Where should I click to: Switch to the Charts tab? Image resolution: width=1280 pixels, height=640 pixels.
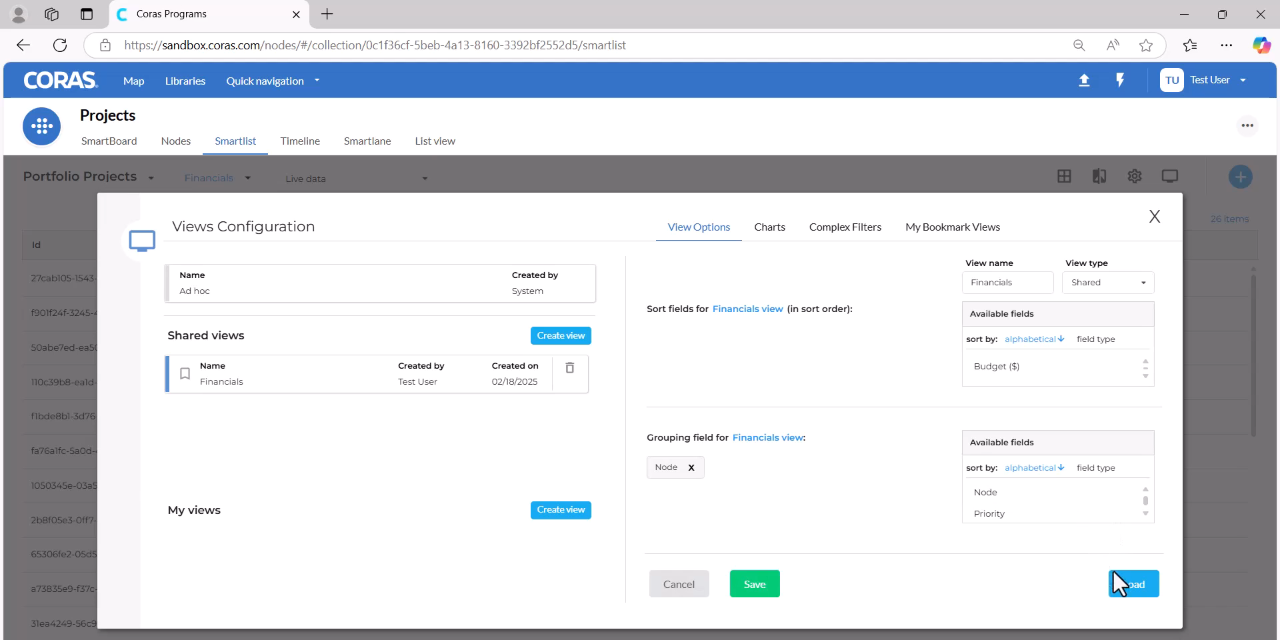coord(769,227)
